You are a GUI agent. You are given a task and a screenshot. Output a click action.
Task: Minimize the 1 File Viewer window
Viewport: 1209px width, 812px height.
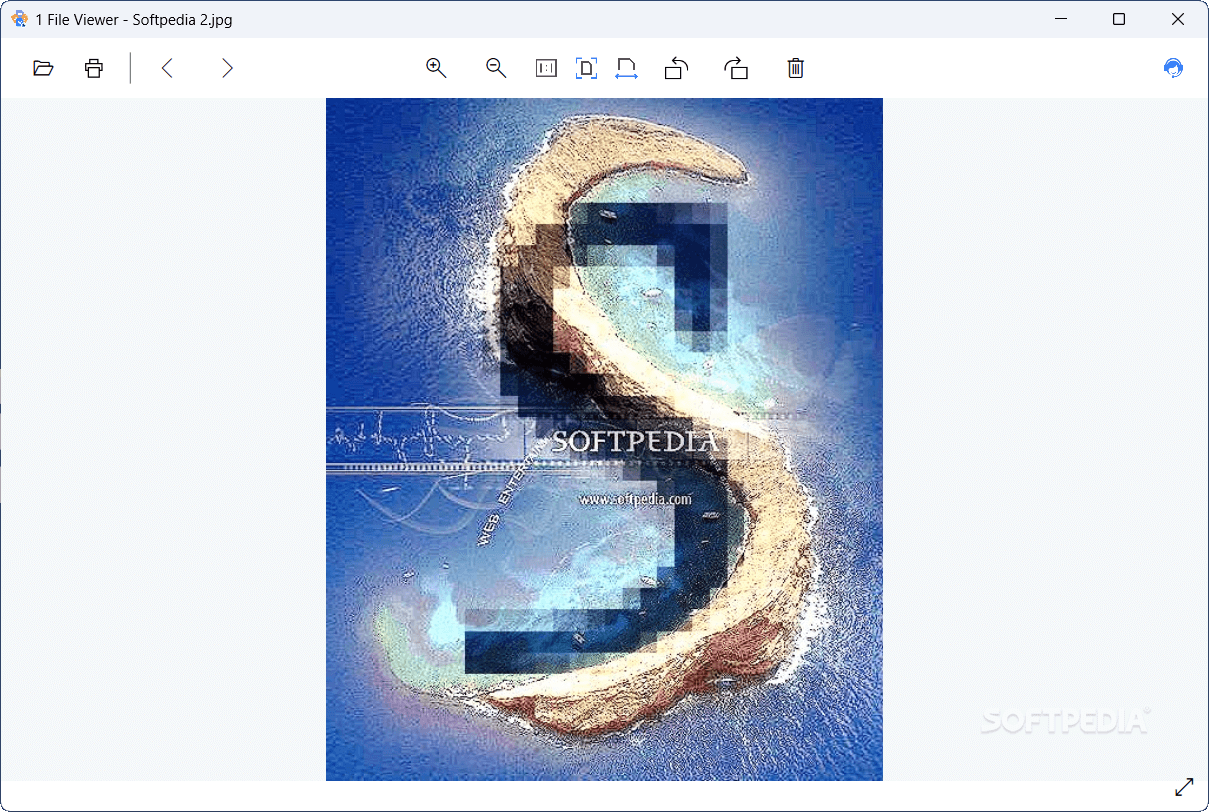coord(1062,19)
